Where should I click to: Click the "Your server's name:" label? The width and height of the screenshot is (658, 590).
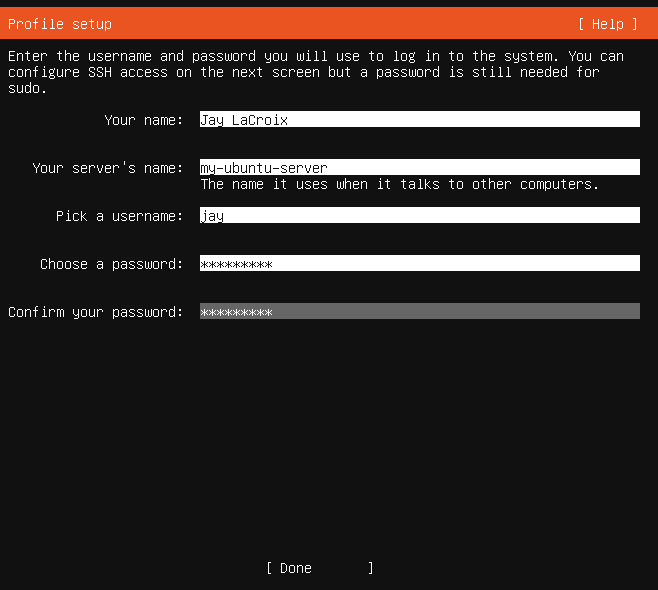108,168
